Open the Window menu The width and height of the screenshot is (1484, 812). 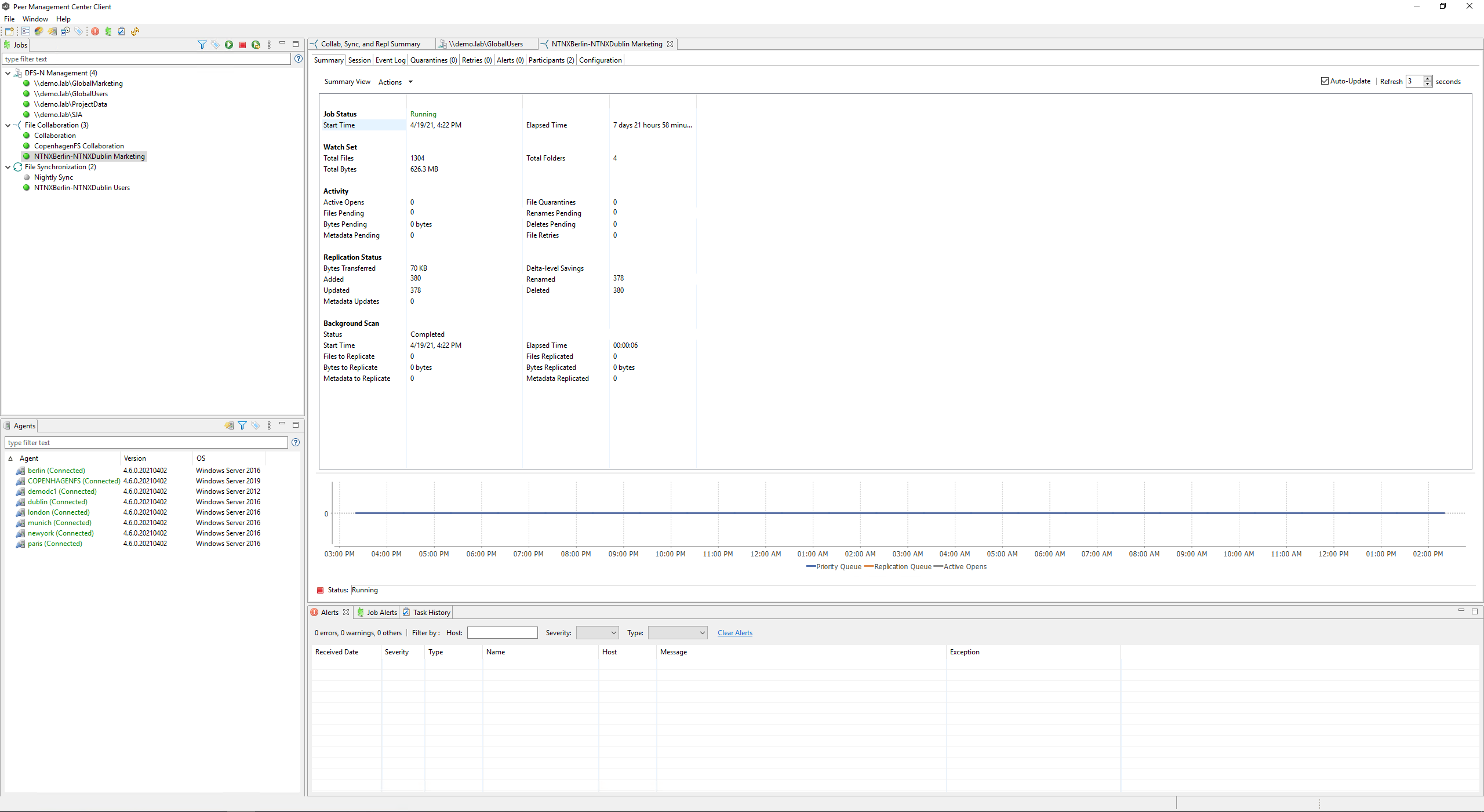click(35, 19)
